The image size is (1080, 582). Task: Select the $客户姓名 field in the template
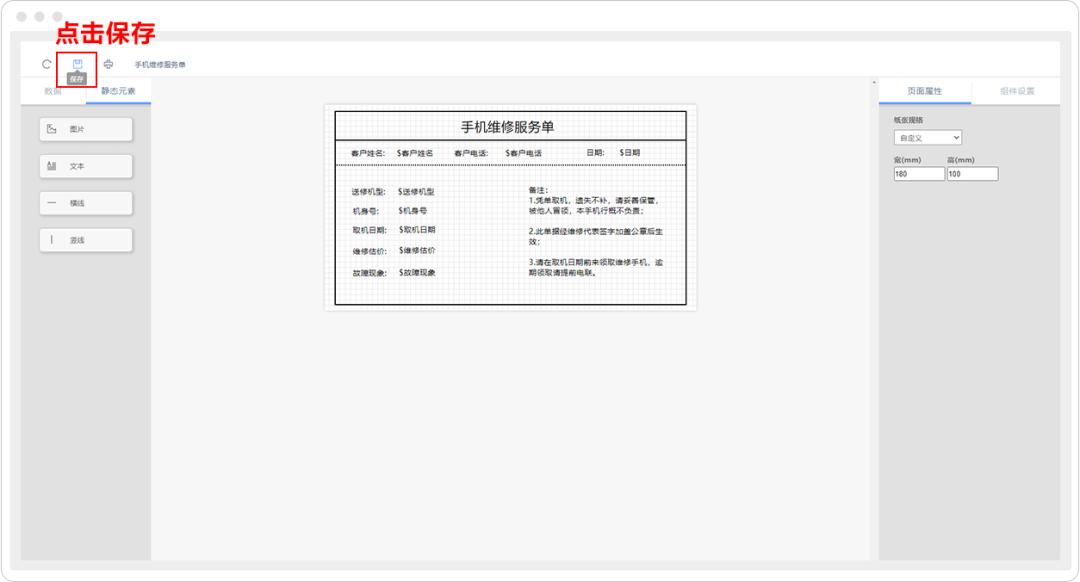point(414,155)
